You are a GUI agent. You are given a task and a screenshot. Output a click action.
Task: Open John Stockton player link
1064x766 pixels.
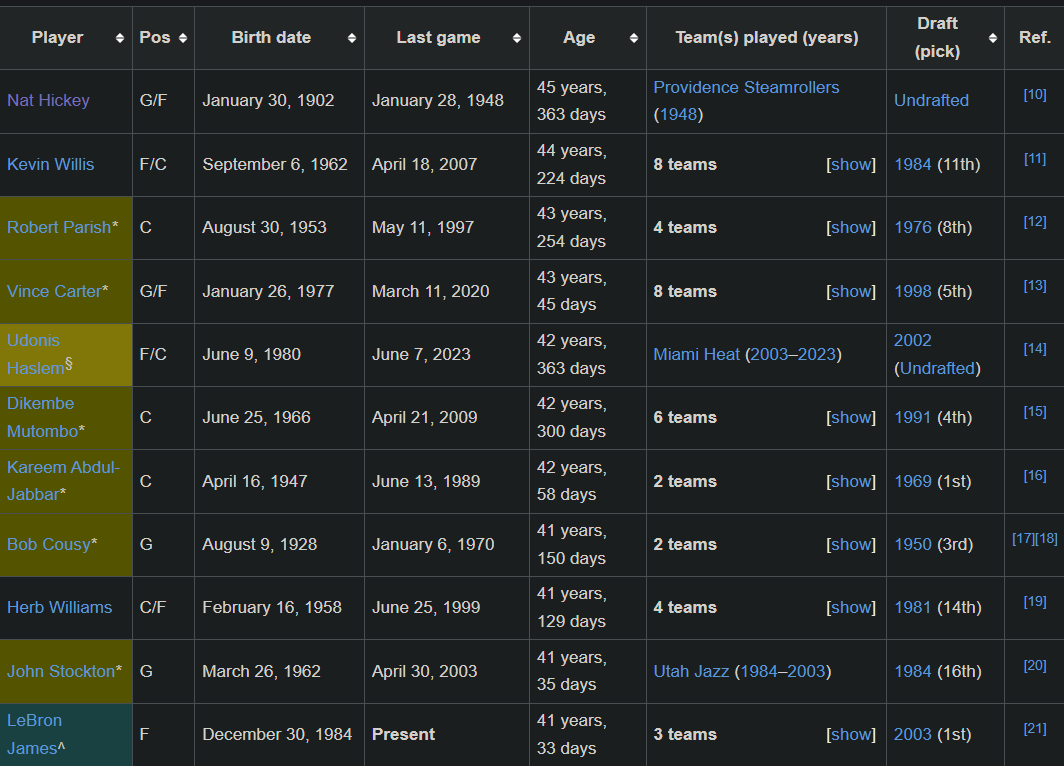(x=61, y=671)
